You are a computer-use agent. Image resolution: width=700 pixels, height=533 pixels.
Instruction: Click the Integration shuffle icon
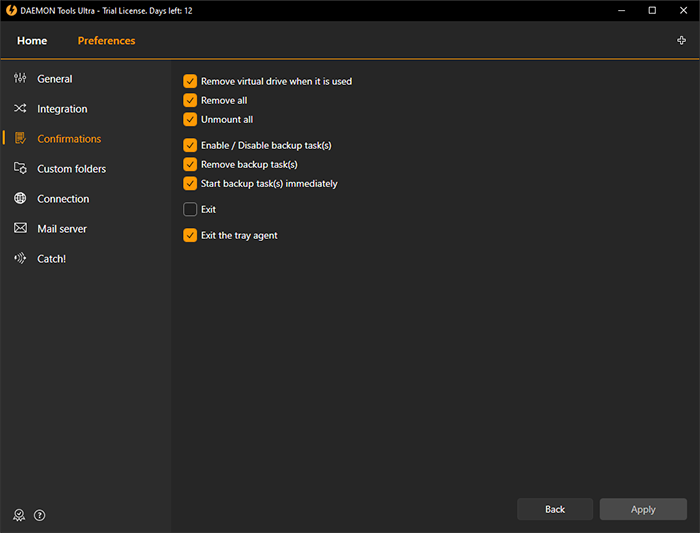(x=20, y=108)
